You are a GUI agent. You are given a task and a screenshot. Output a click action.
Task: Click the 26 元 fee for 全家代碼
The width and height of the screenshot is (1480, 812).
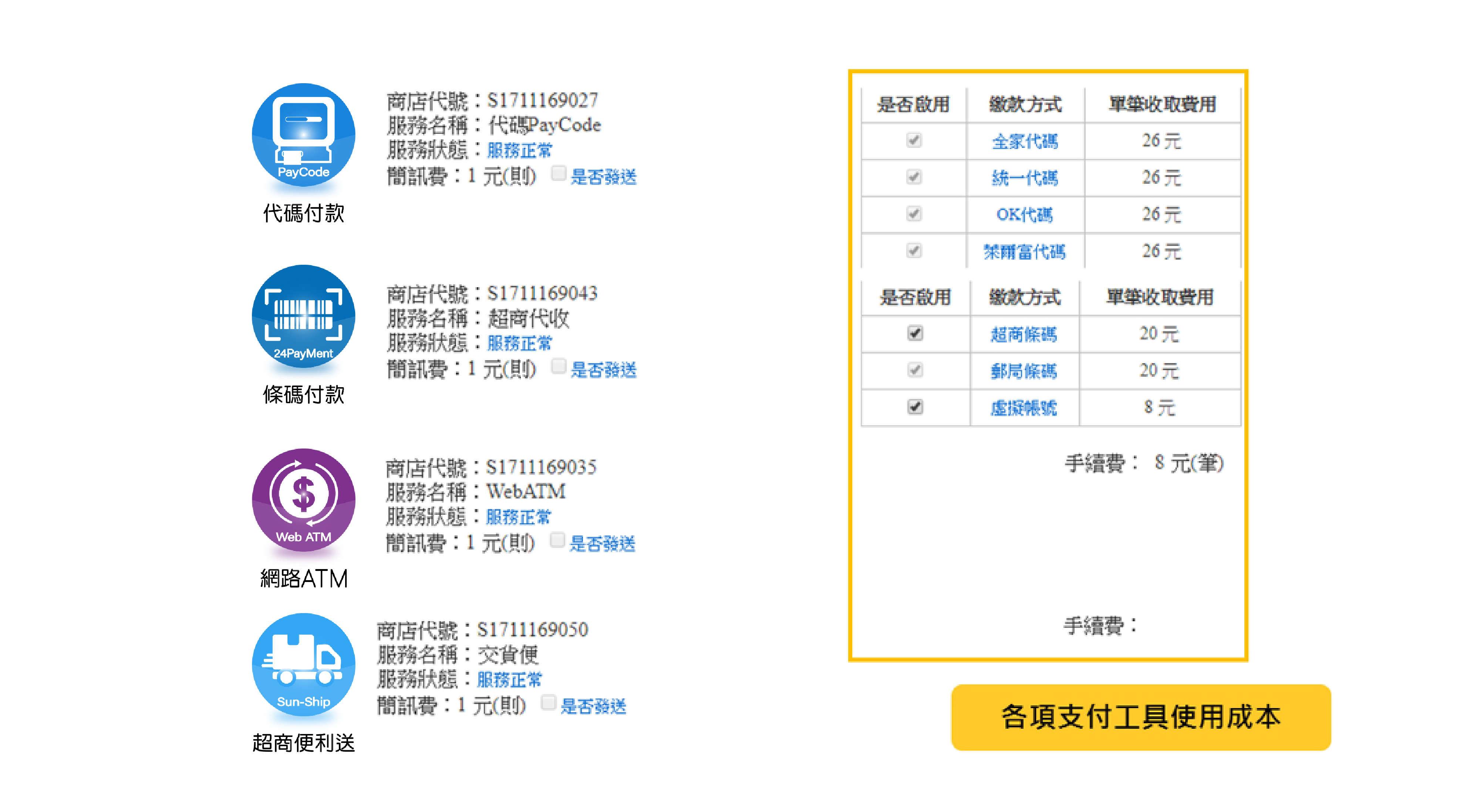coord(1161,141)
